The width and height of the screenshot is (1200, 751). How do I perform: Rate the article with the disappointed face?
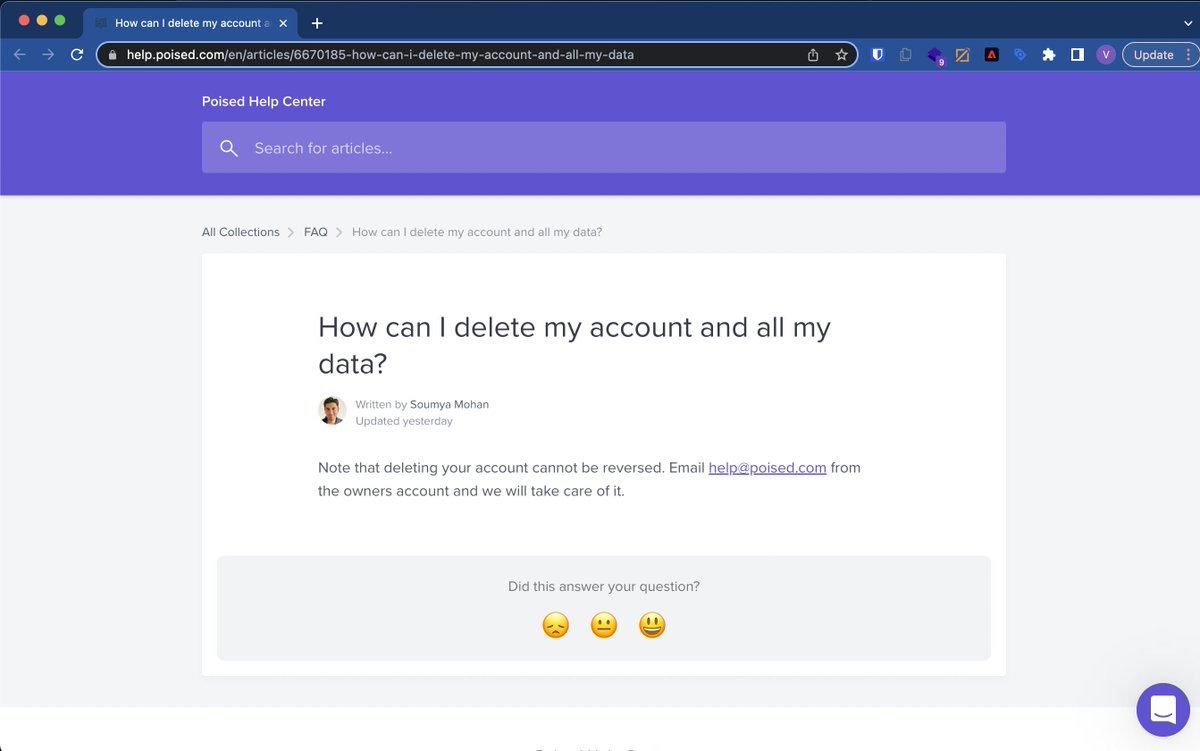(555, 626)
